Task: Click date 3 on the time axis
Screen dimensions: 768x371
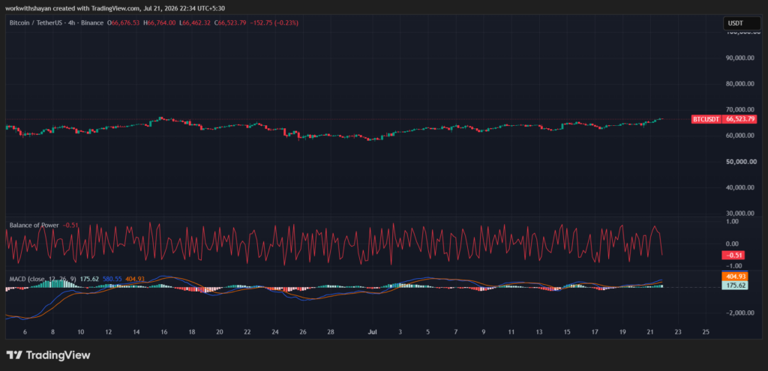Action: pos(400,332)
